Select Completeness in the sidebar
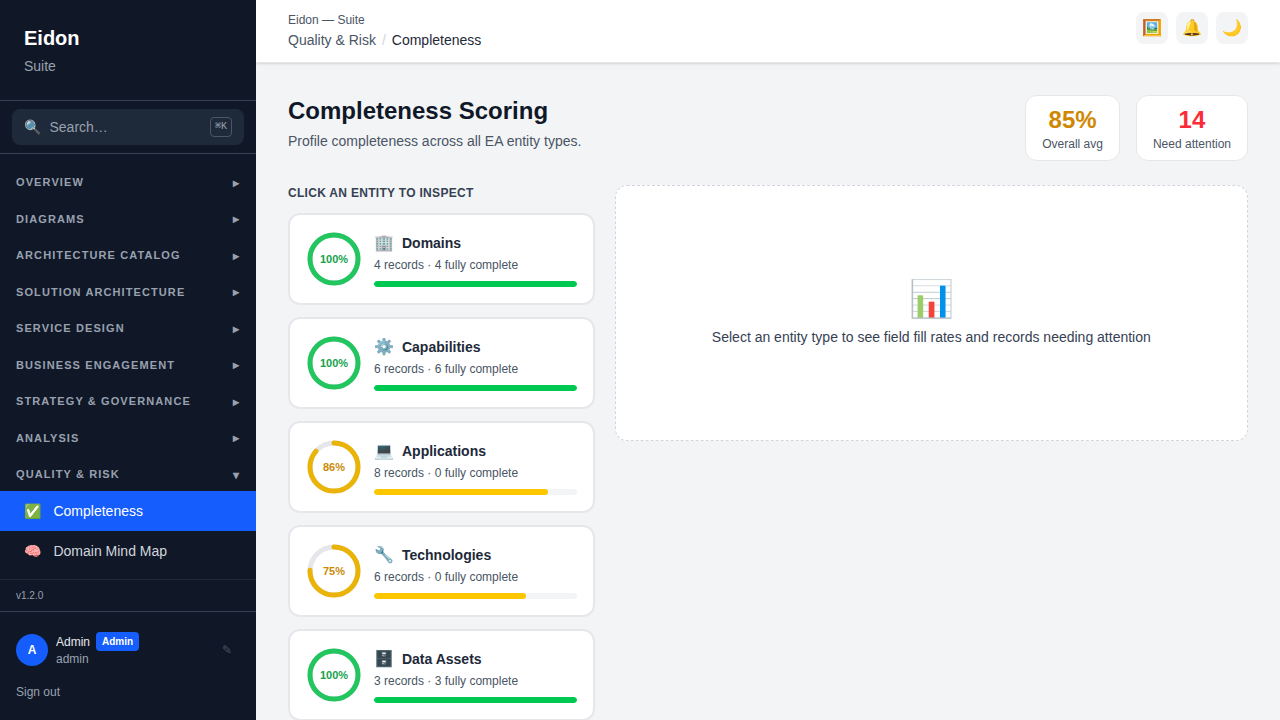 (x=128, y=511)
